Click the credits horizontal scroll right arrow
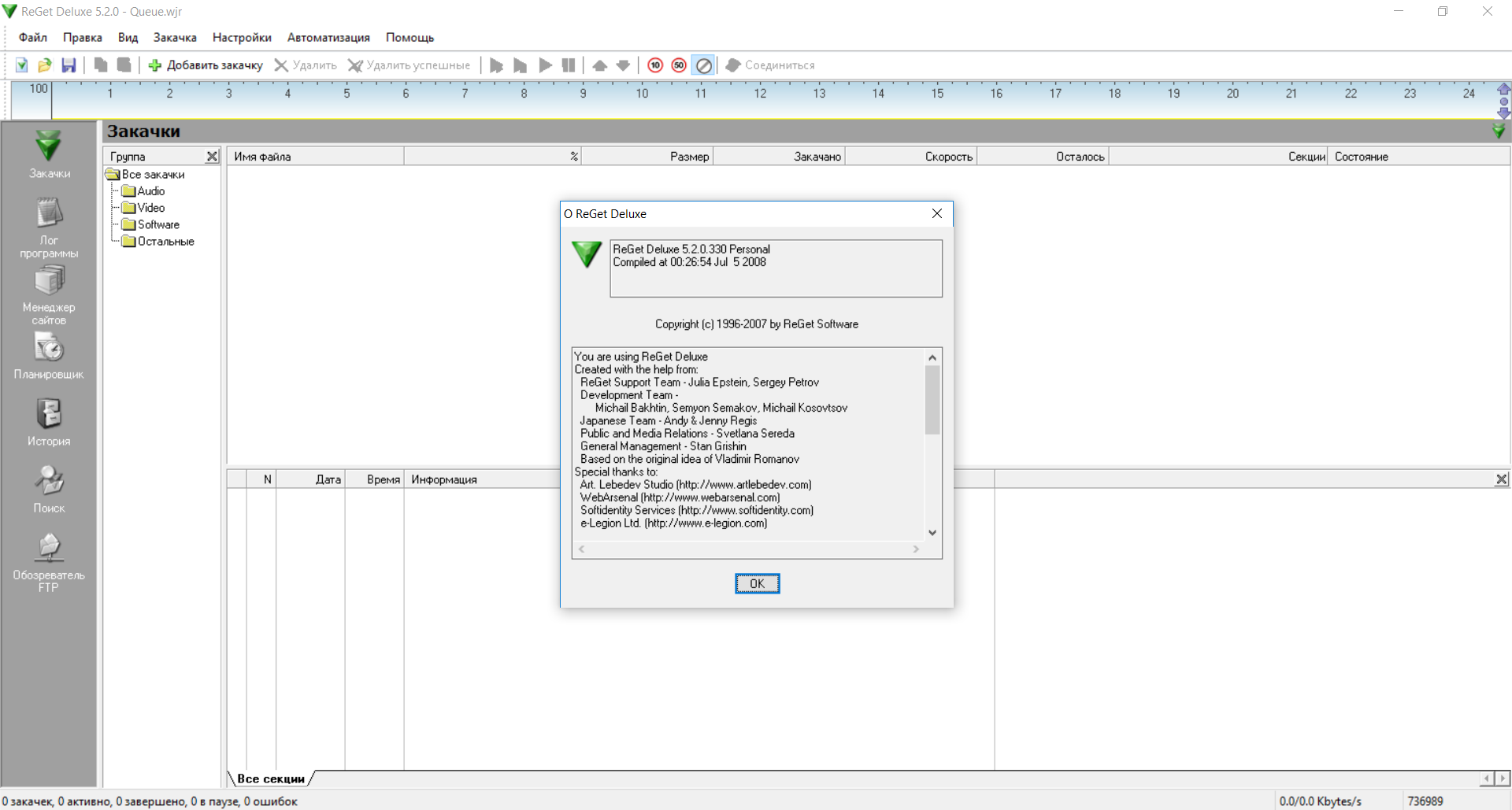 [x=916, y=549]
